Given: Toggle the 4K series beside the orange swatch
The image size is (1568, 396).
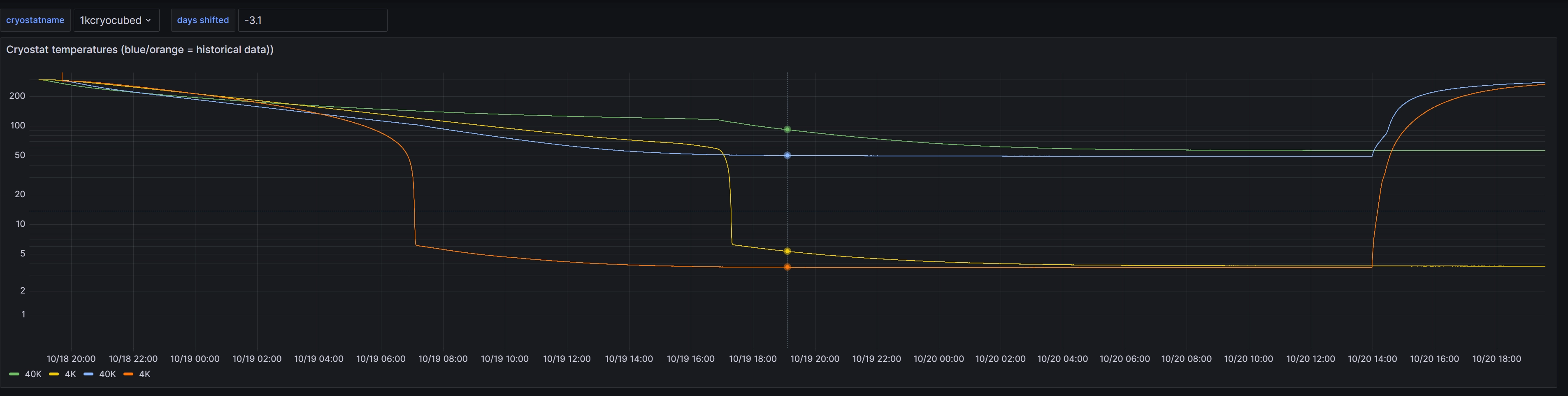Looking at the screenshot, I should click(144, 374).
